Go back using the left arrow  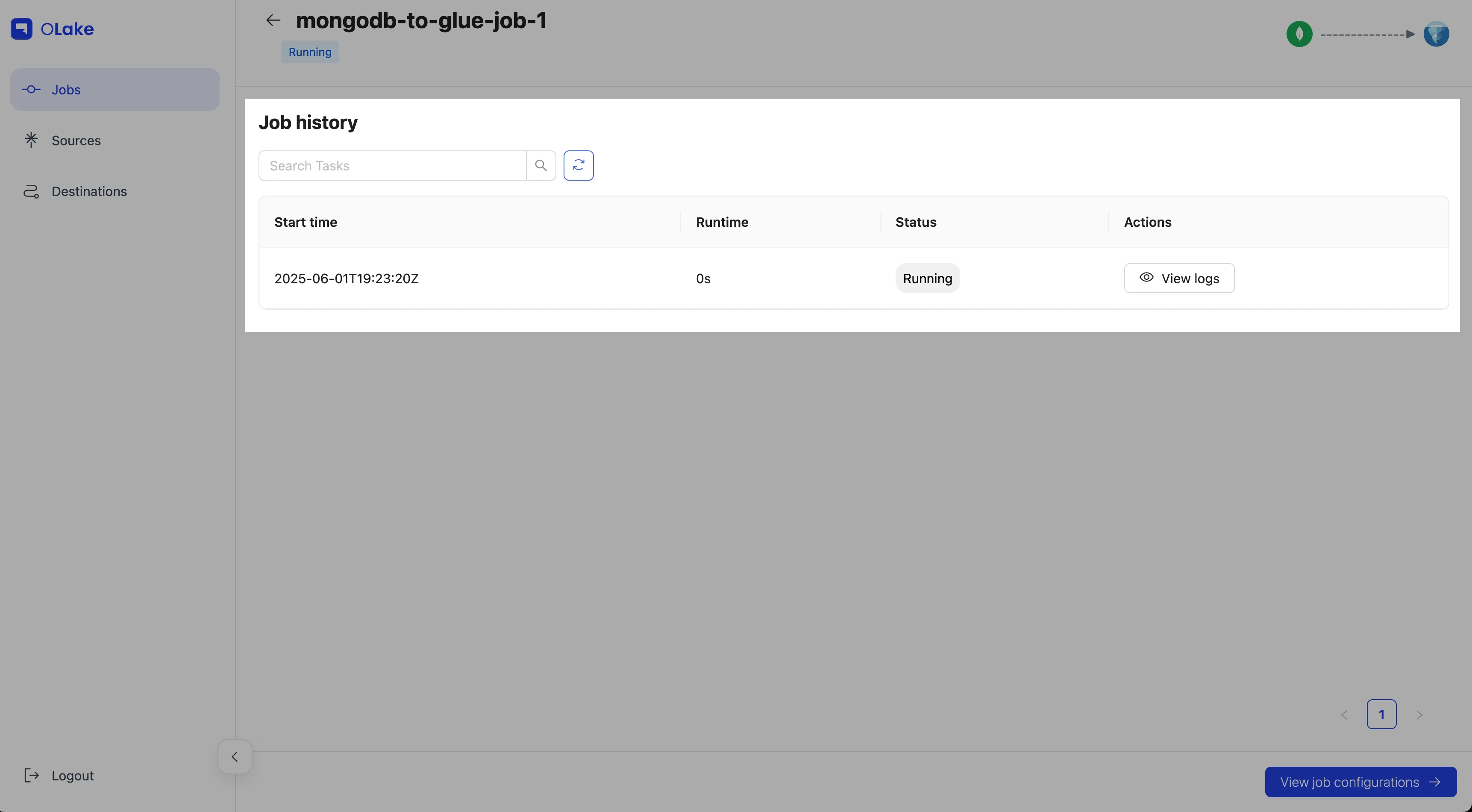tap(273, 21)
